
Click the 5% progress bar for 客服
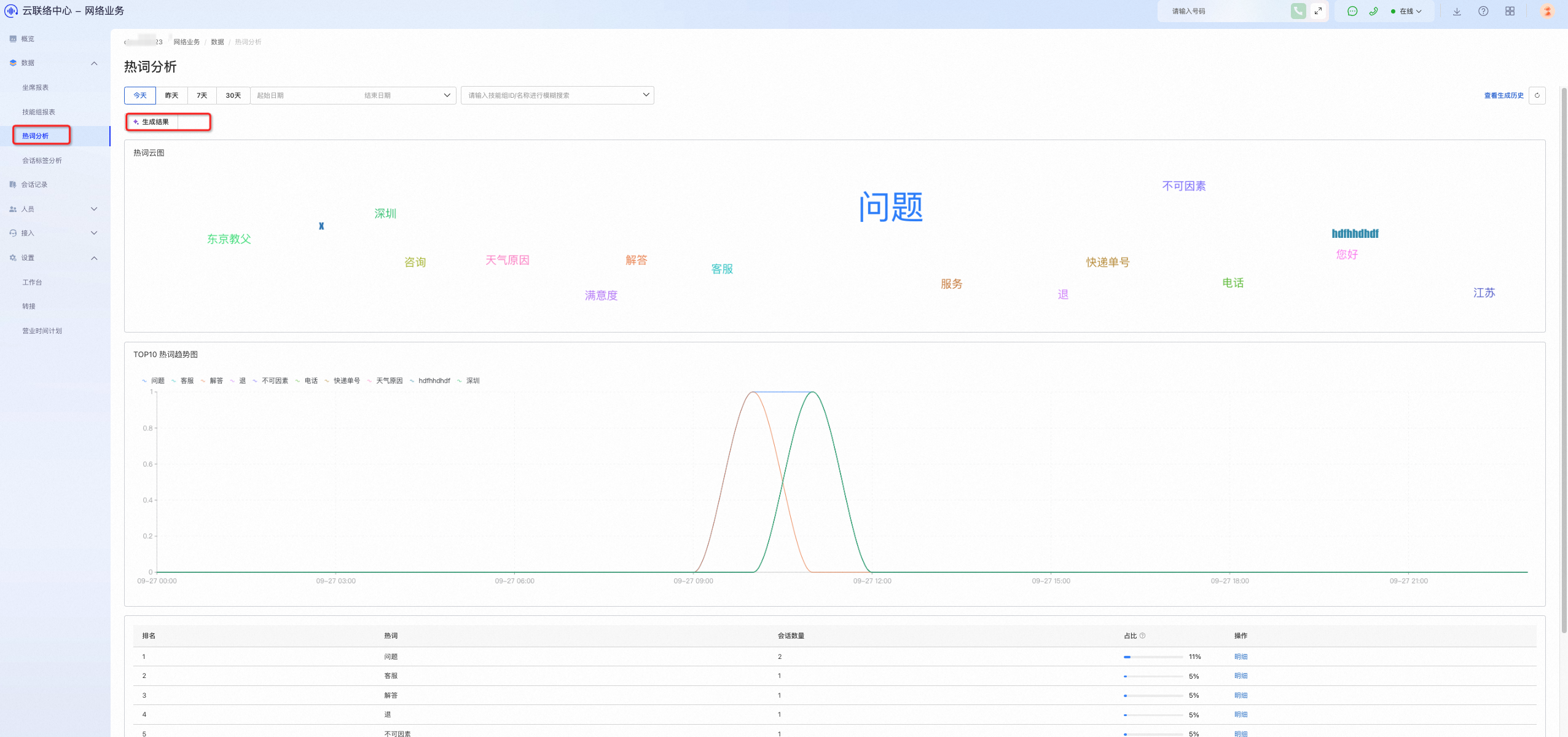tap(1153, 676)
